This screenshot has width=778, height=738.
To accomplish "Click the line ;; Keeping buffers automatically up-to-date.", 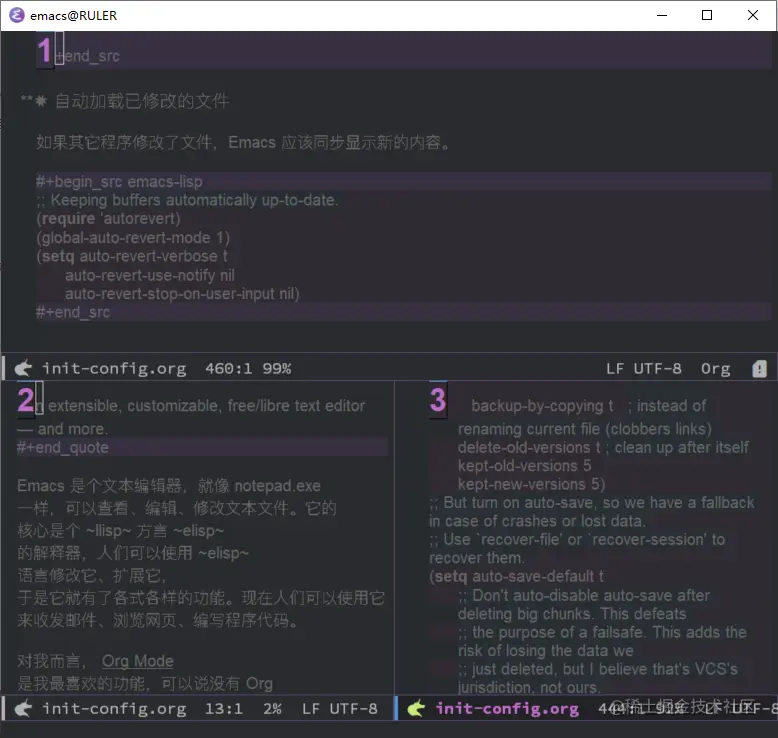I will tap(187, 200).
